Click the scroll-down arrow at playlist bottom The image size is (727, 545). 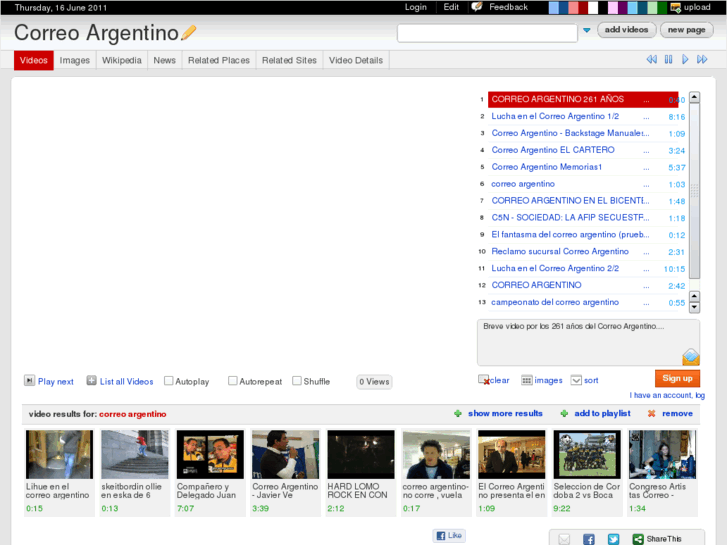click(694, 307)
